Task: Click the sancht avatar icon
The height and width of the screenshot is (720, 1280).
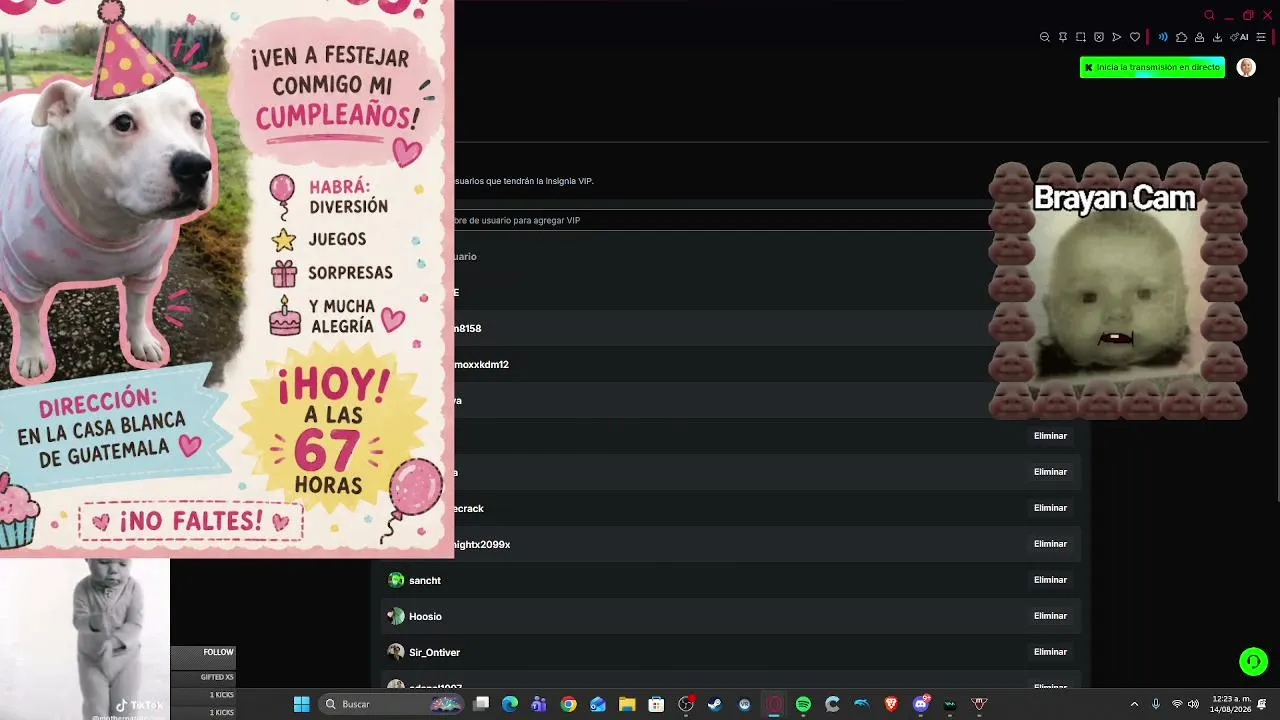Action: tap(396, 580)
